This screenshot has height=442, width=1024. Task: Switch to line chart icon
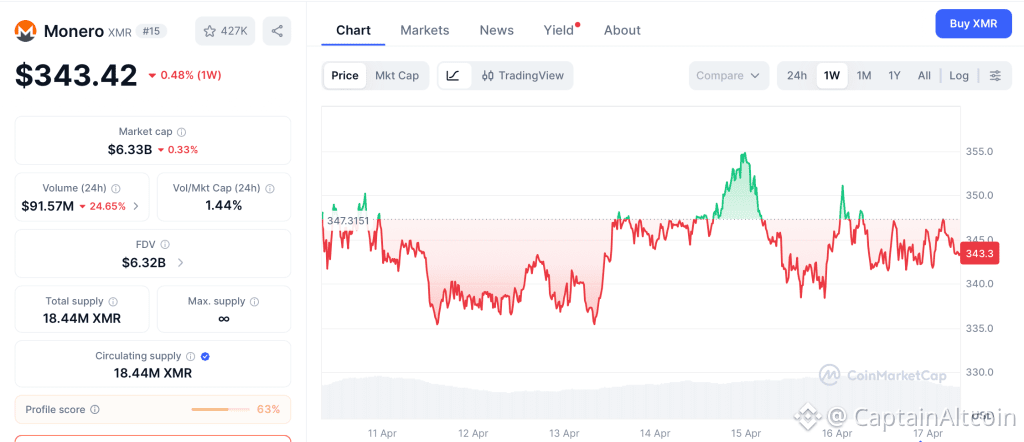click(x=453, y=76)
